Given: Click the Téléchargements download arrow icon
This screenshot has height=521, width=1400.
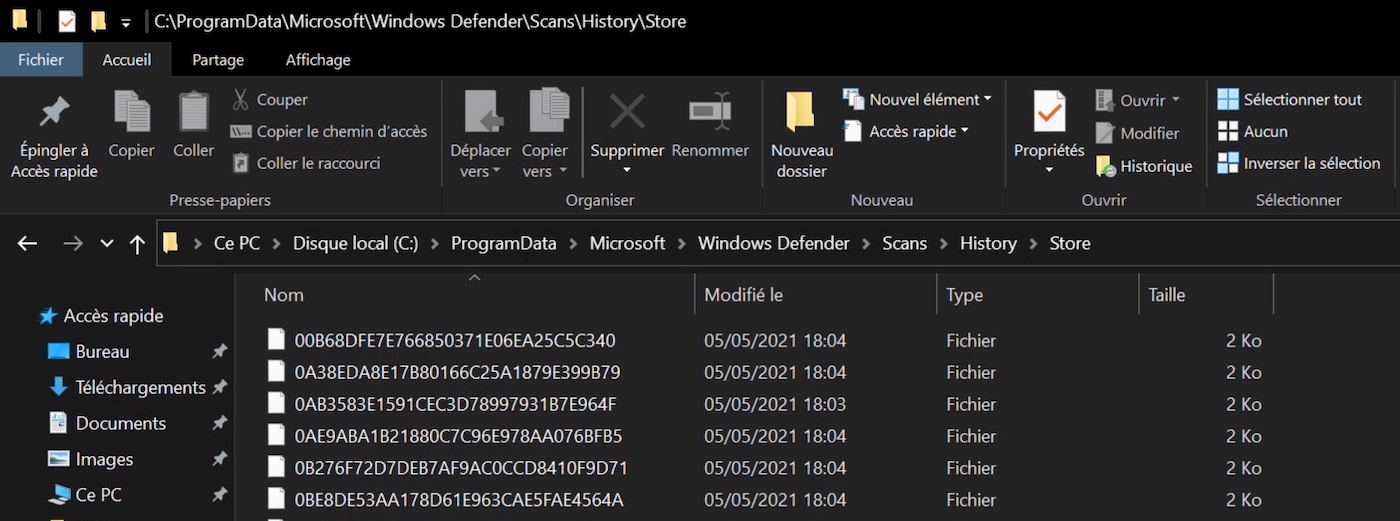Looking at the screenshot, I should click(x=59, y=387).
